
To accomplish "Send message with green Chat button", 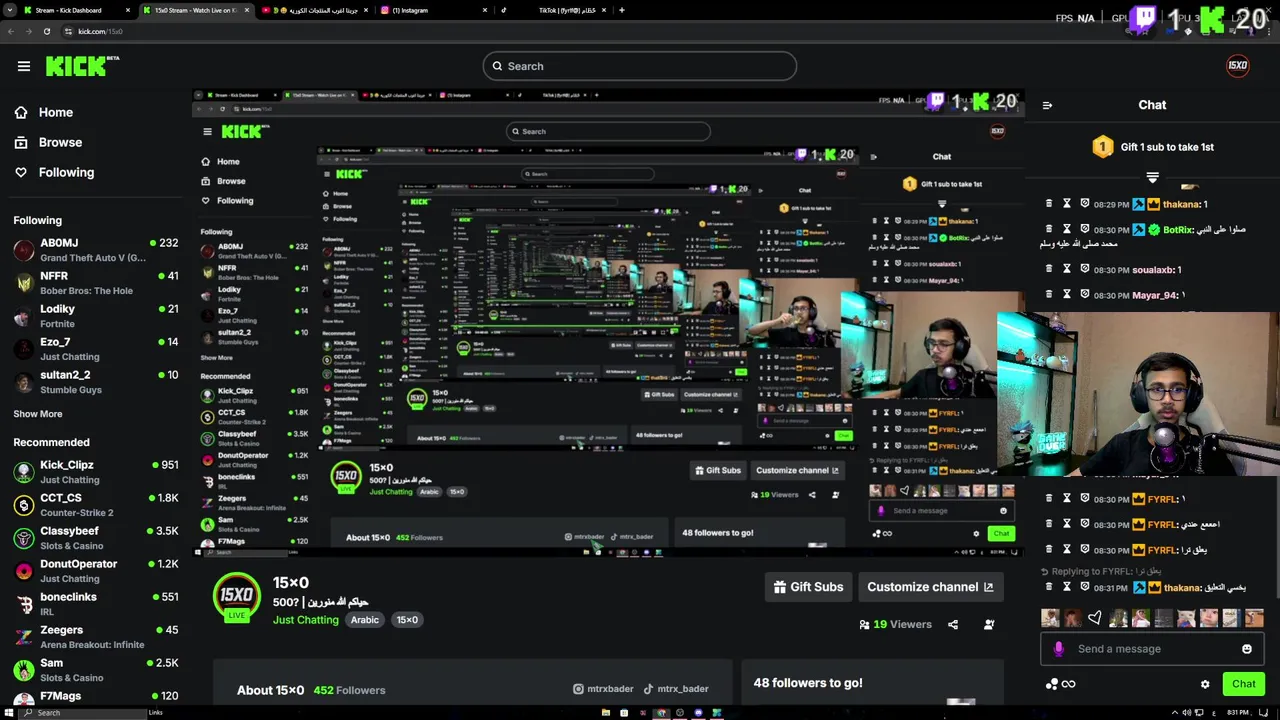I will (1244, 684).
